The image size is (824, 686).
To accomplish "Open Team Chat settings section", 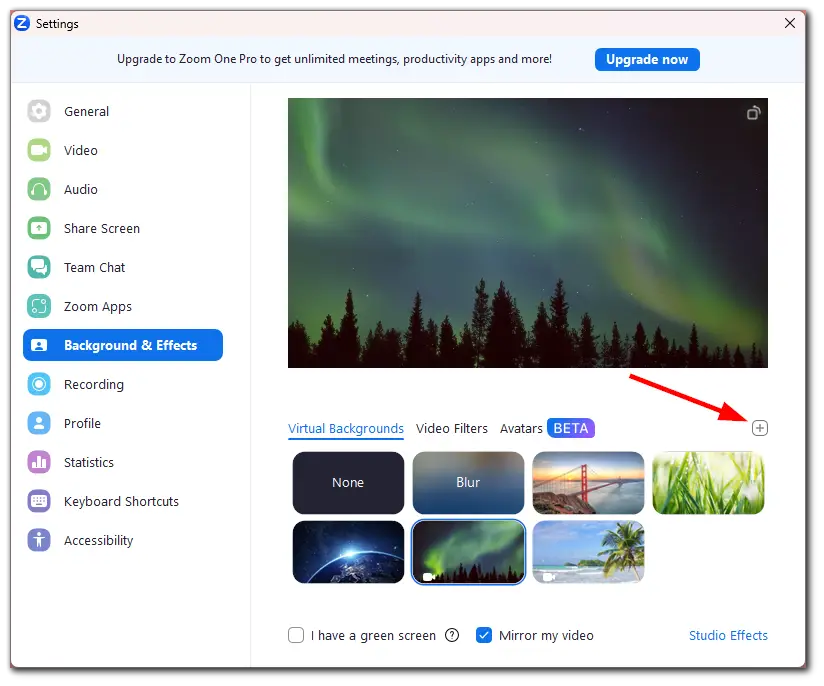I will coord(123,267).
